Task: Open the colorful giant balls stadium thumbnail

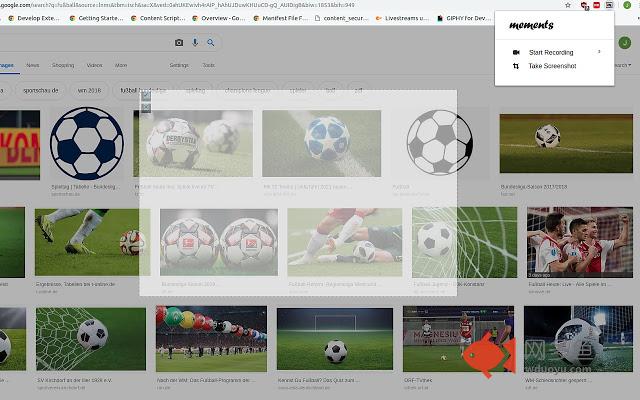Action: pos(211,339)
